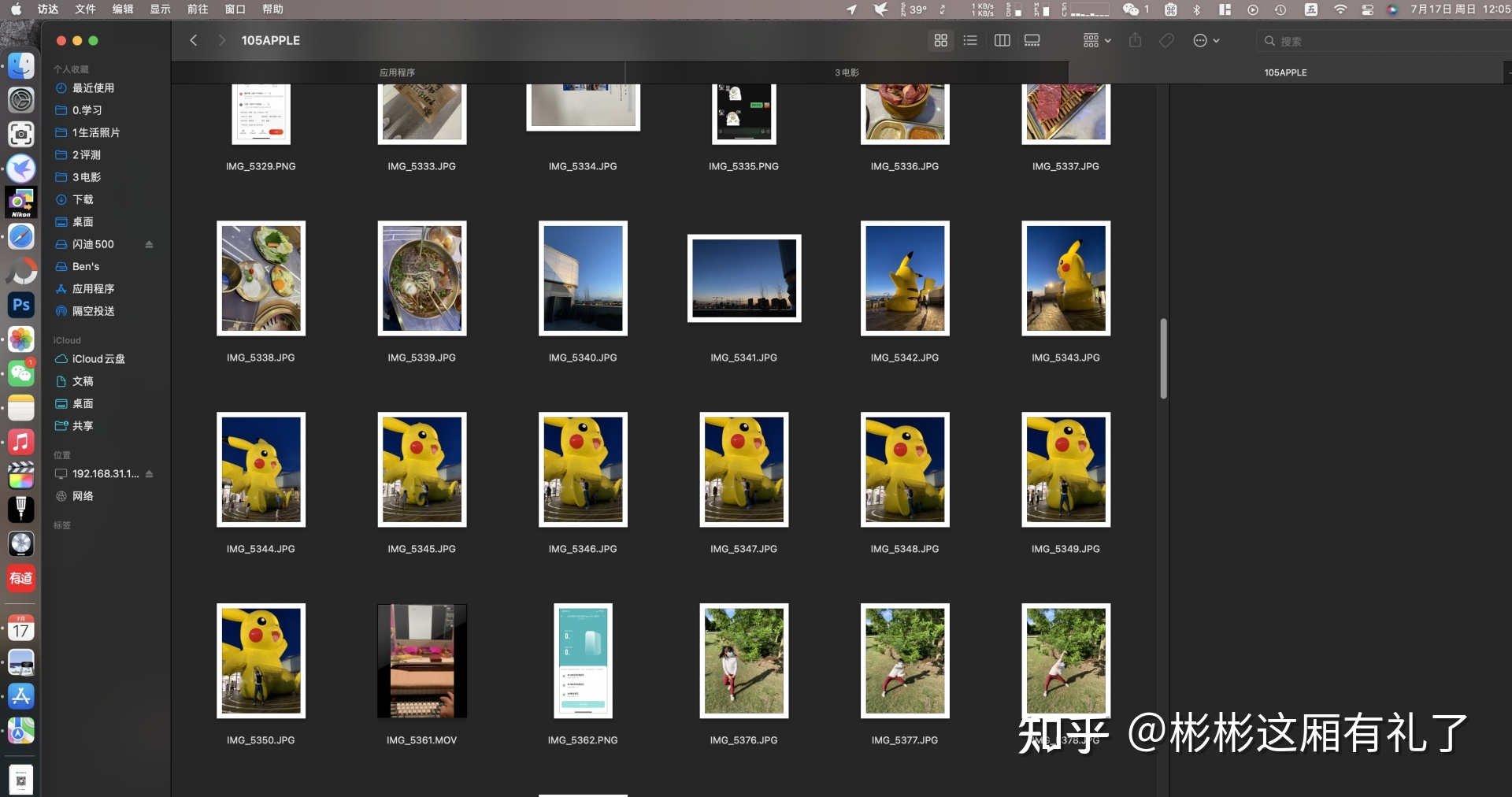Open the 文件 menu
This screenshot has height=797, width=1512.
click(x=85, y=9)
